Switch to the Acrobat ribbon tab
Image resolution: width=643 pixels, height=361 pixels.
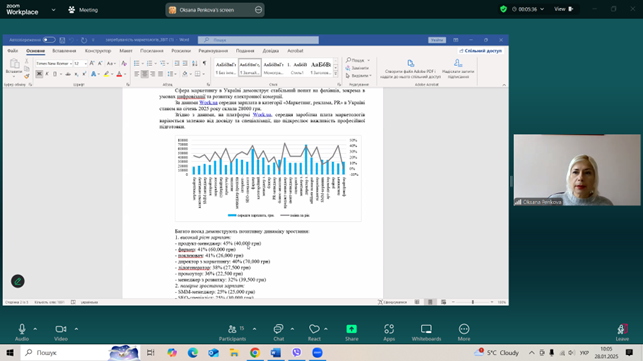295,51
